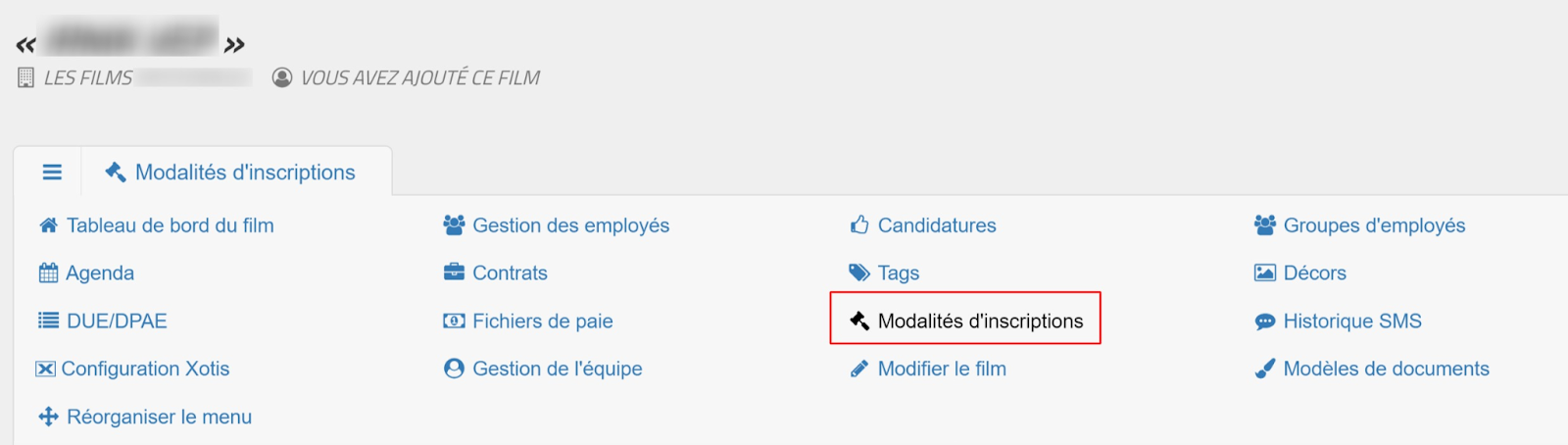The width and height of the screenshot is (1568, 445).
Task: Click the Tags label icon
Action: [x=859, y=272]
